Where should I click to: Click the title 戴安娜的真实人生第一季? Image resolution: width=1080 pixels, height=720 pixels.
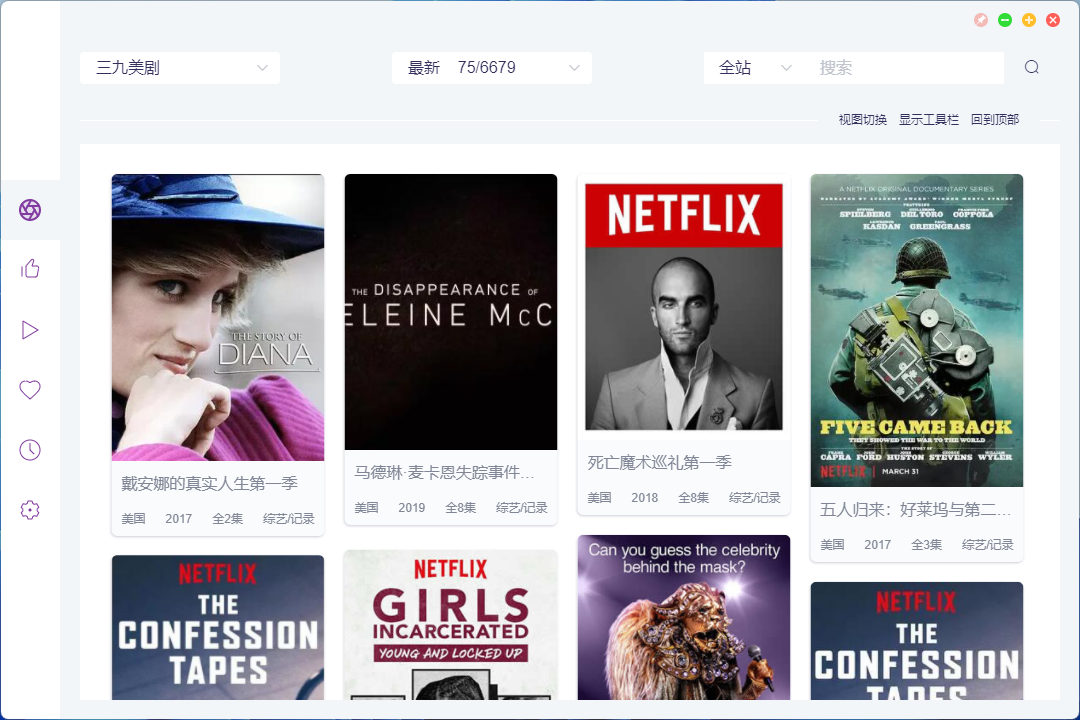tap(209, 484)
